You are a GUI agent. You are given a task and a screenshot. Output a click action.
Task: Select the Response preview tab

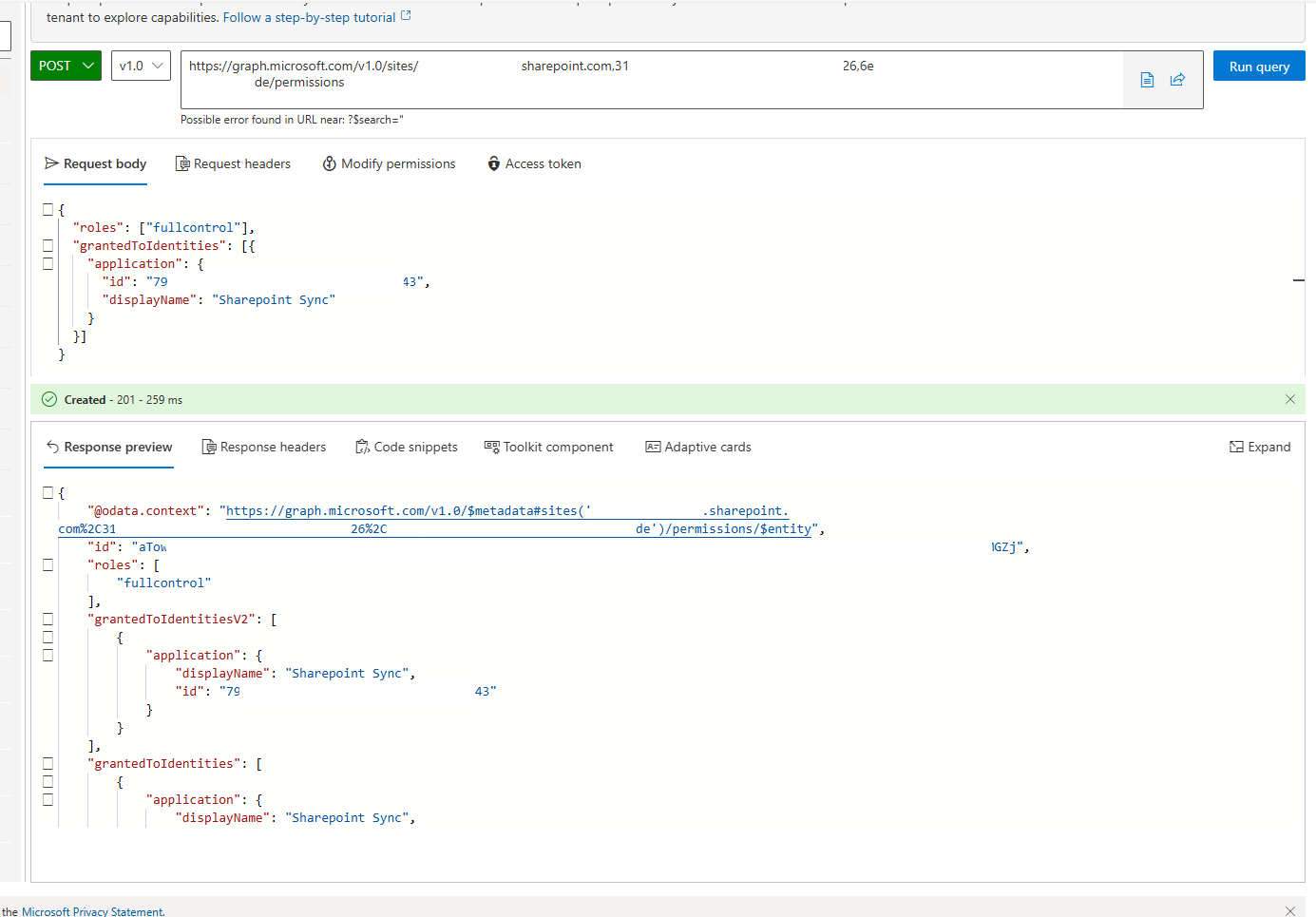click(x=109, y=447)
